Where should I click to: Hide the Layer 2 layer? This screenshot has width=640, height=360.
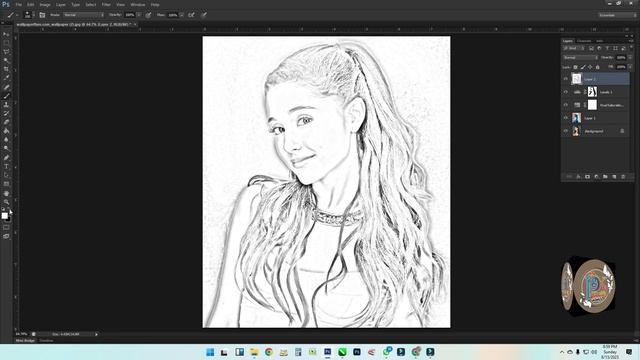coord(566,79)
